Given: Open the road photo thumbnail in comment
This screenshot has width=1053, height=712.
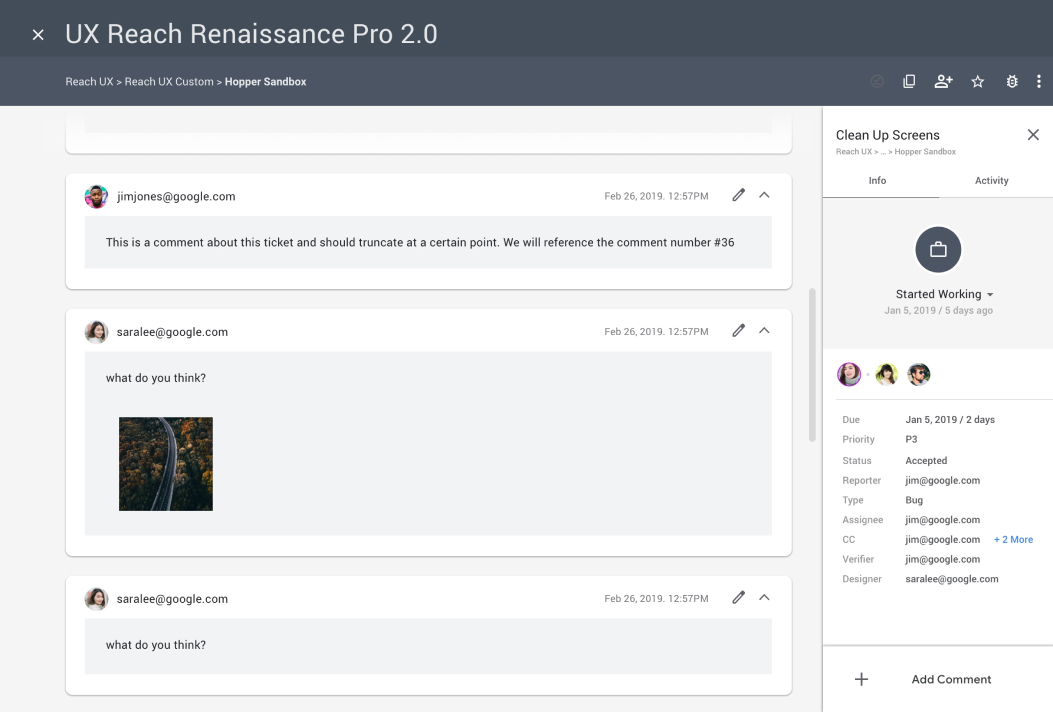Looking at the screenshot, I should coord(166,464).
